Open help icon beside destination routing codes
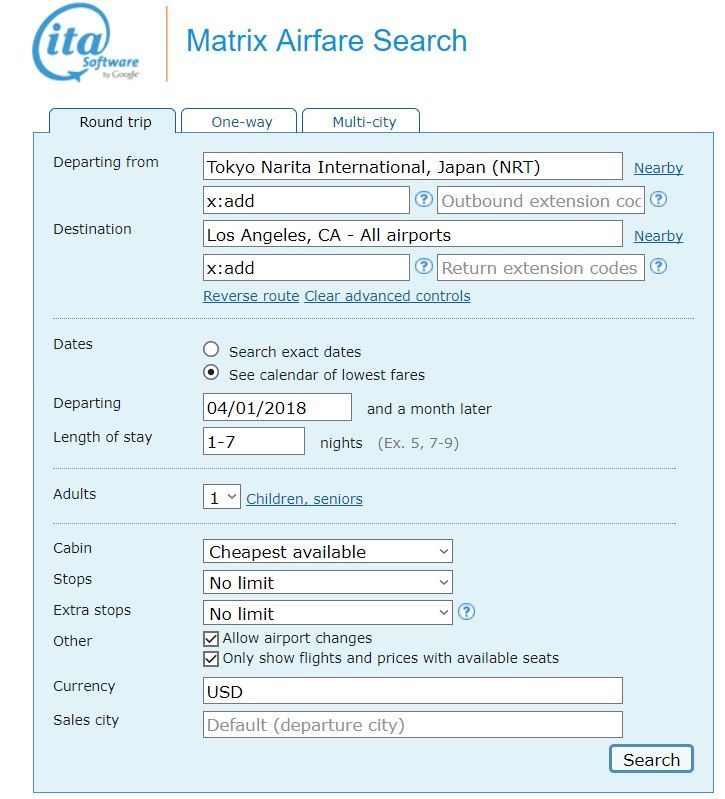Image resolution: width=725 pixels, height=799 pixels. [x=424, y=267]
